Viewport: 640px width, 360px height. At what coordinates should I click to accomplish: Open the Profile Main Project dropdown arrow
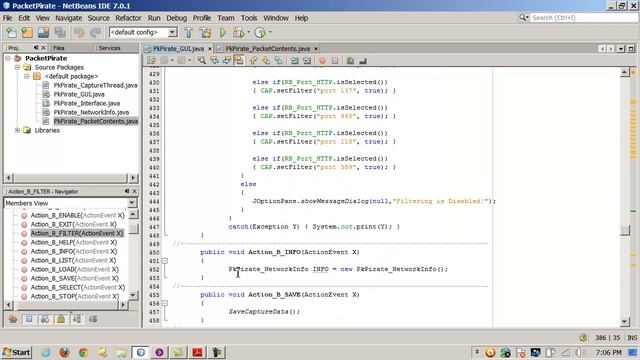tap(270, 32)
